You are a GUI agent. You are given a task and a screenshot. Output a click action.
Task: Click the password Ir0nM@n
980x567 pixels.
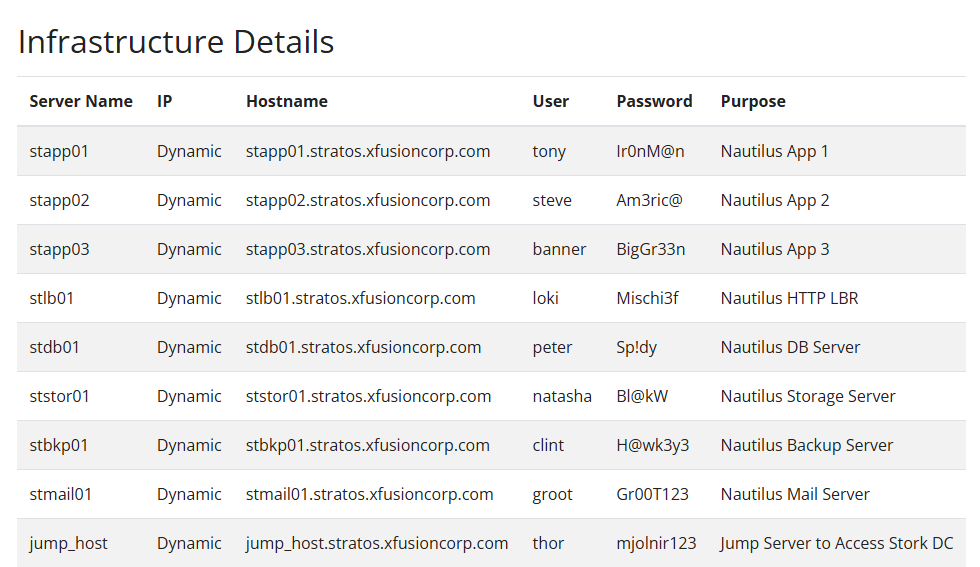650,151
